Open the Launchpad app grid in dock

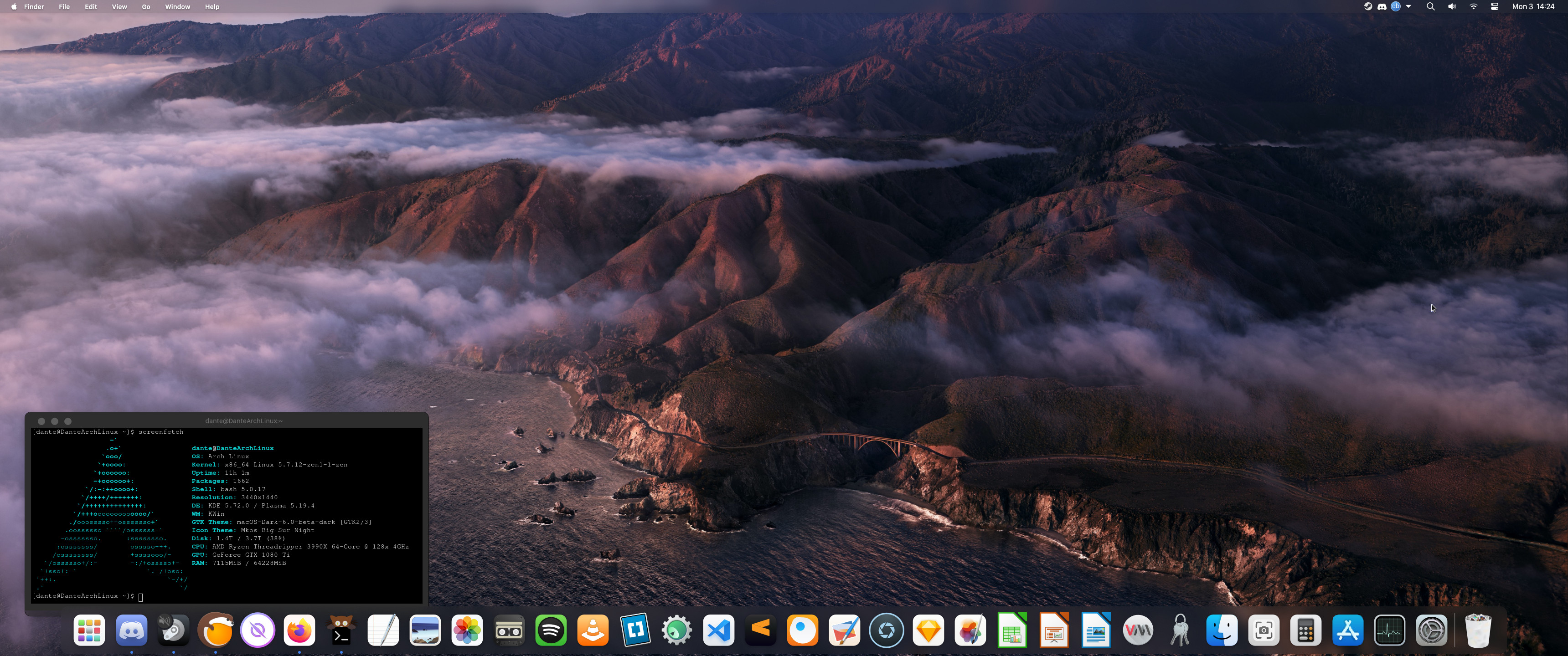pos(89,630)
